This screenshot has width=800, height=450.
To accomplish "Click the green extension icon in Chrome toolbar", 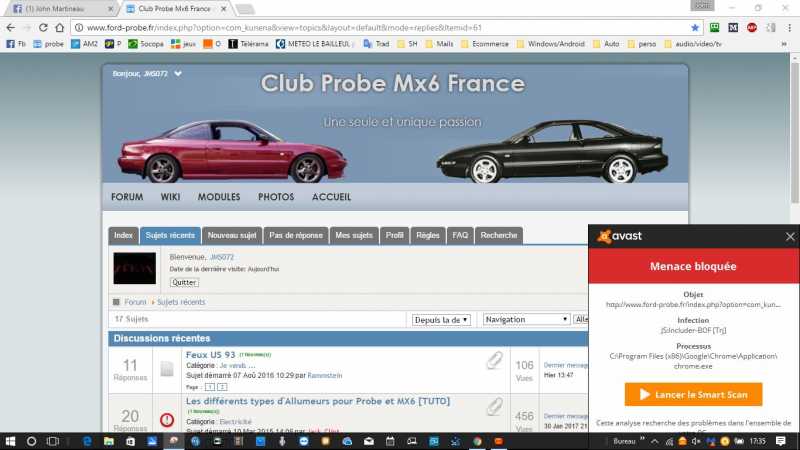I will [714, 28].
